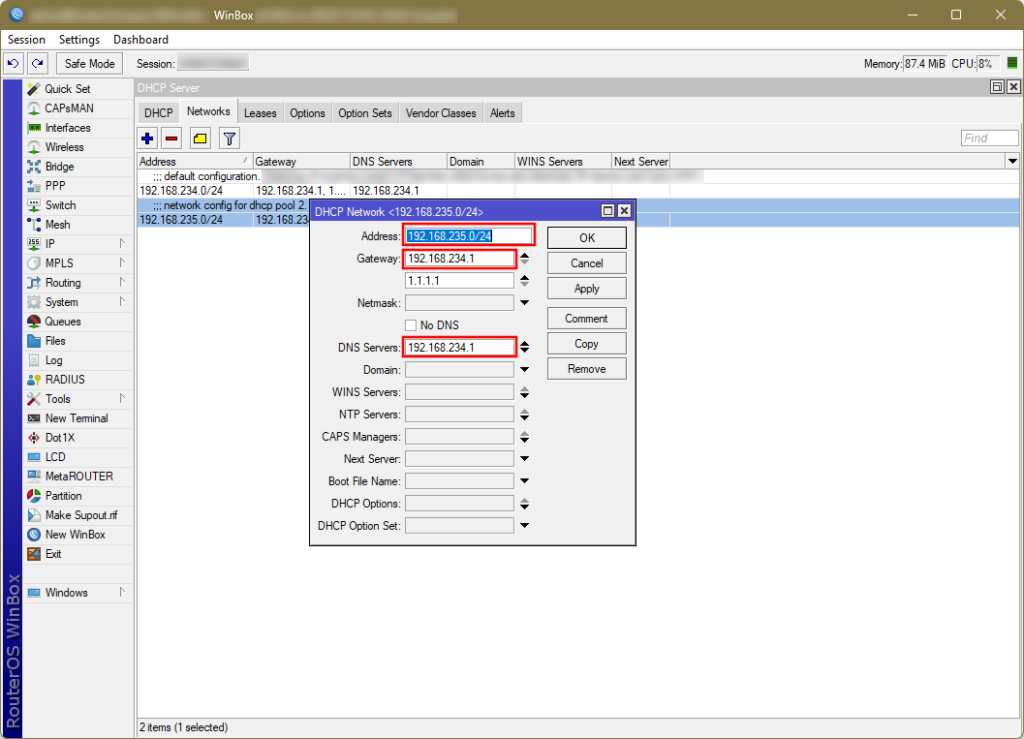Viewport: 1024px width, 739px height.
Task: Apply the DHCP network changes
Action: [x=586, y=288]
